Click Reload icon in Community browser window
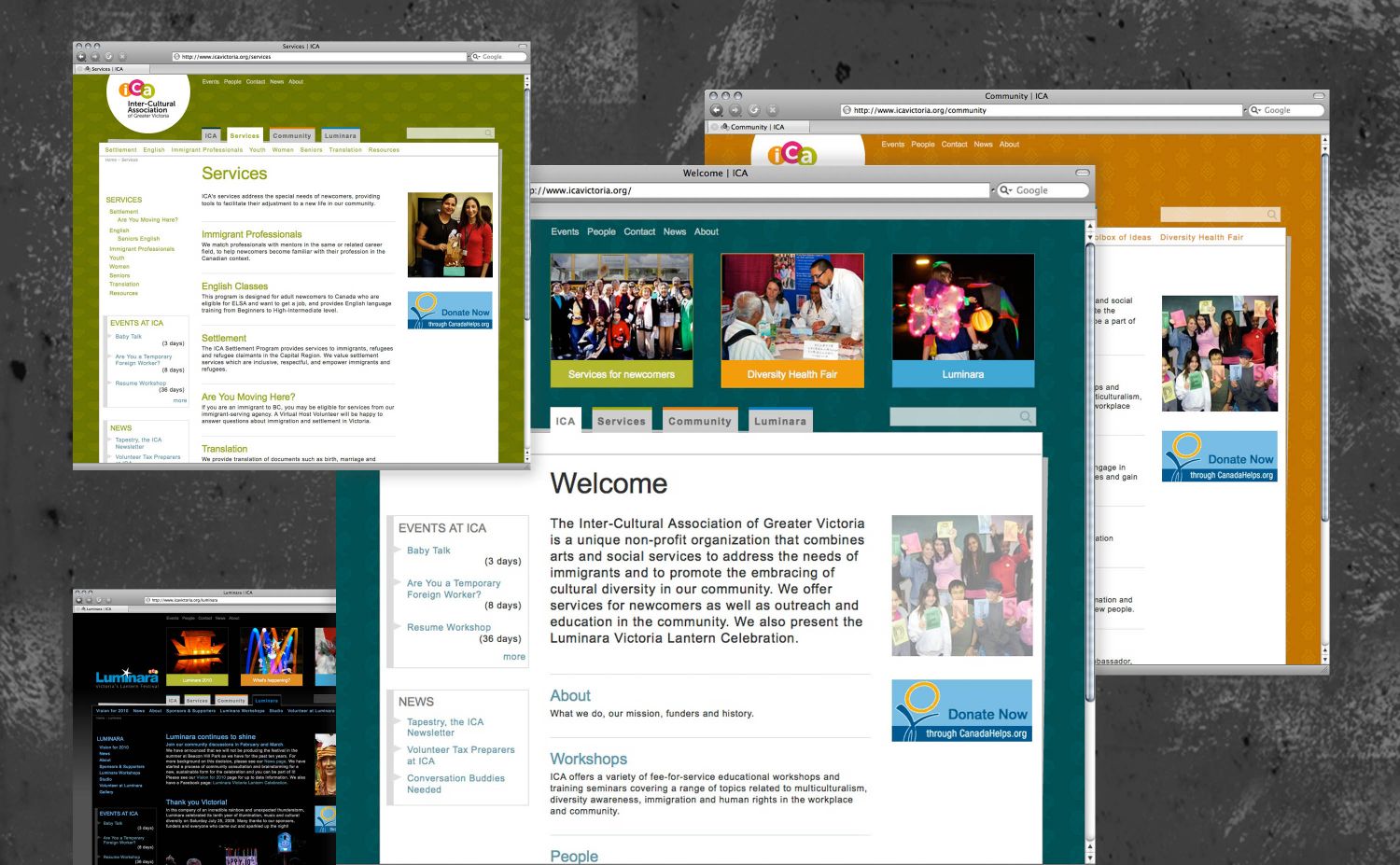This screenshot has height=865, width=1400. 754,110
